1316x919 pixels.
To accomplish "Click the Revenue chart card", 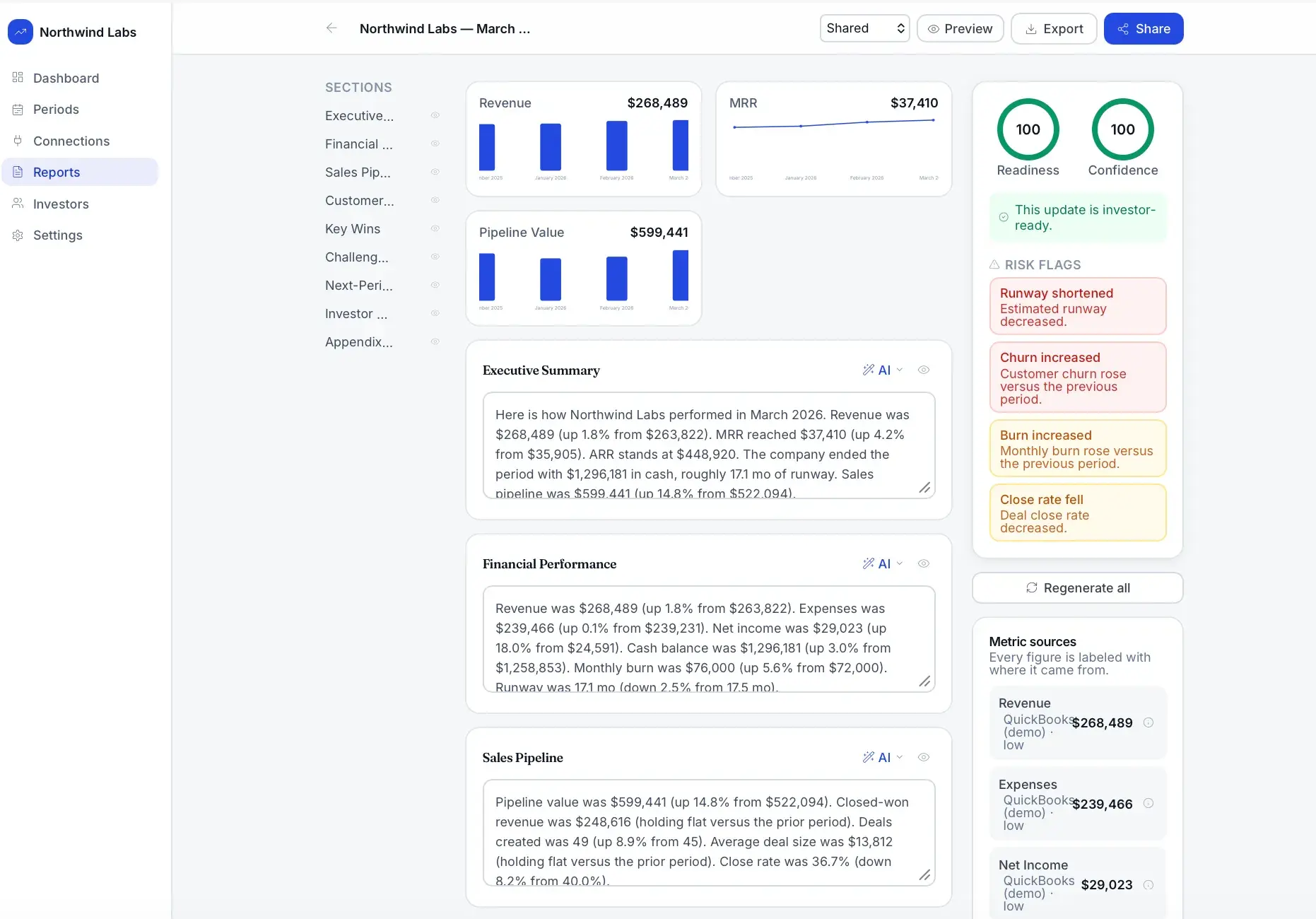I will coord(584,139).
